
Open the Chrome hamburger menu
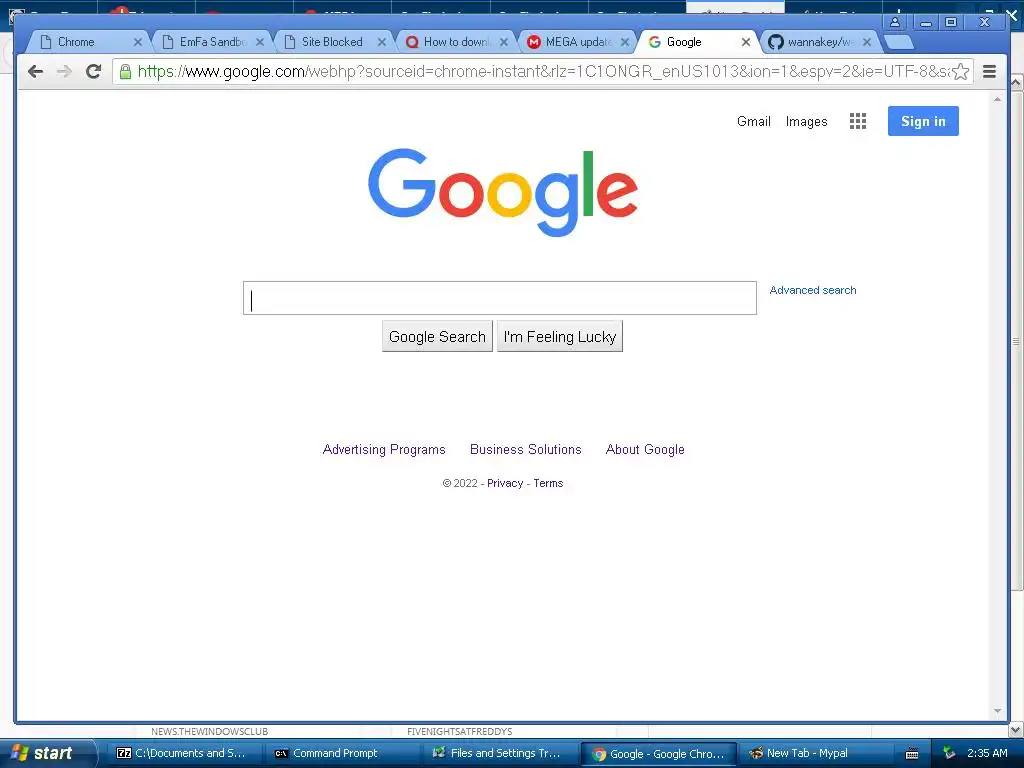point(989,71)
